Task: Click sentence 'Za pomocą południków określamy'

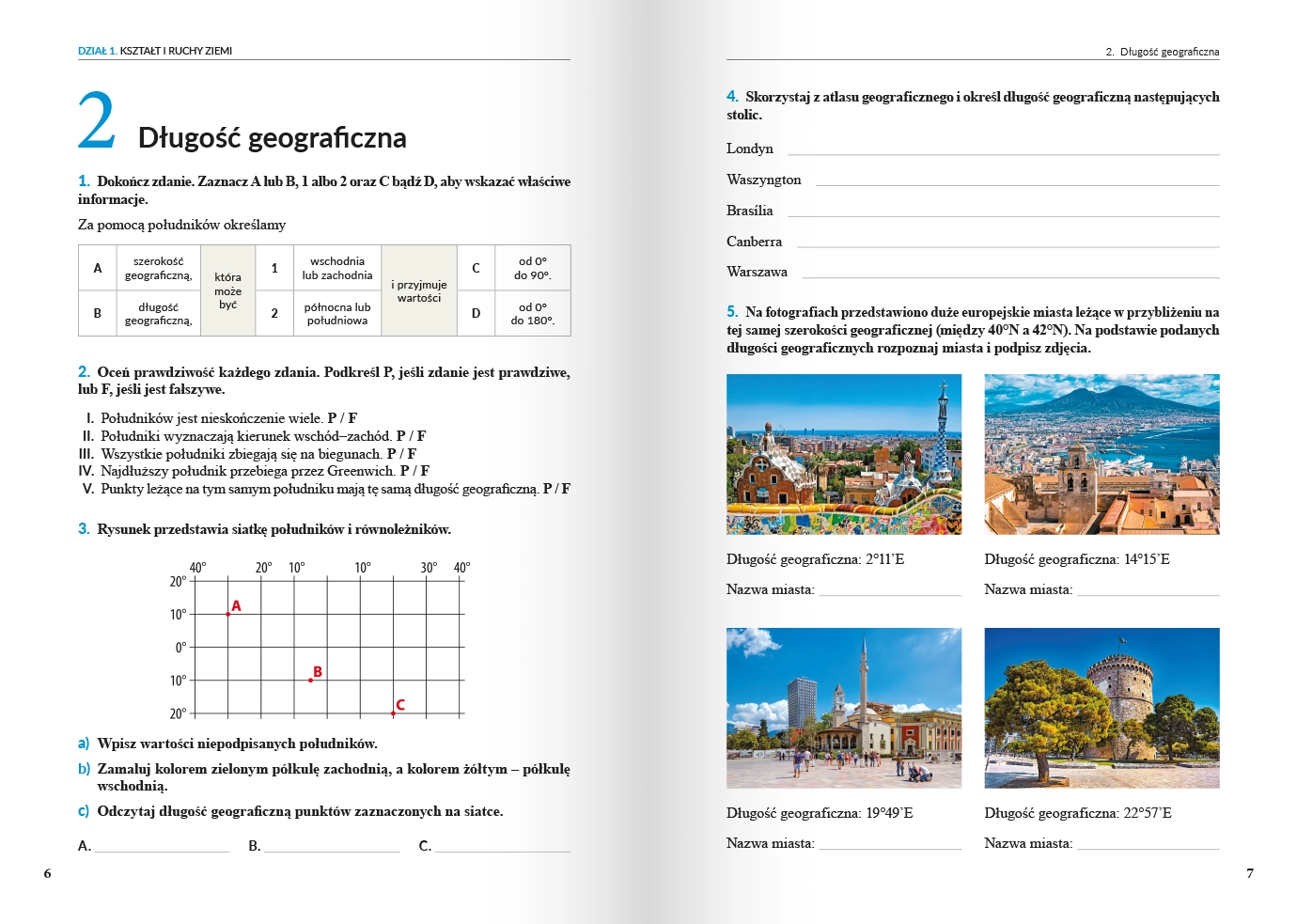Action: pos(181,225)
